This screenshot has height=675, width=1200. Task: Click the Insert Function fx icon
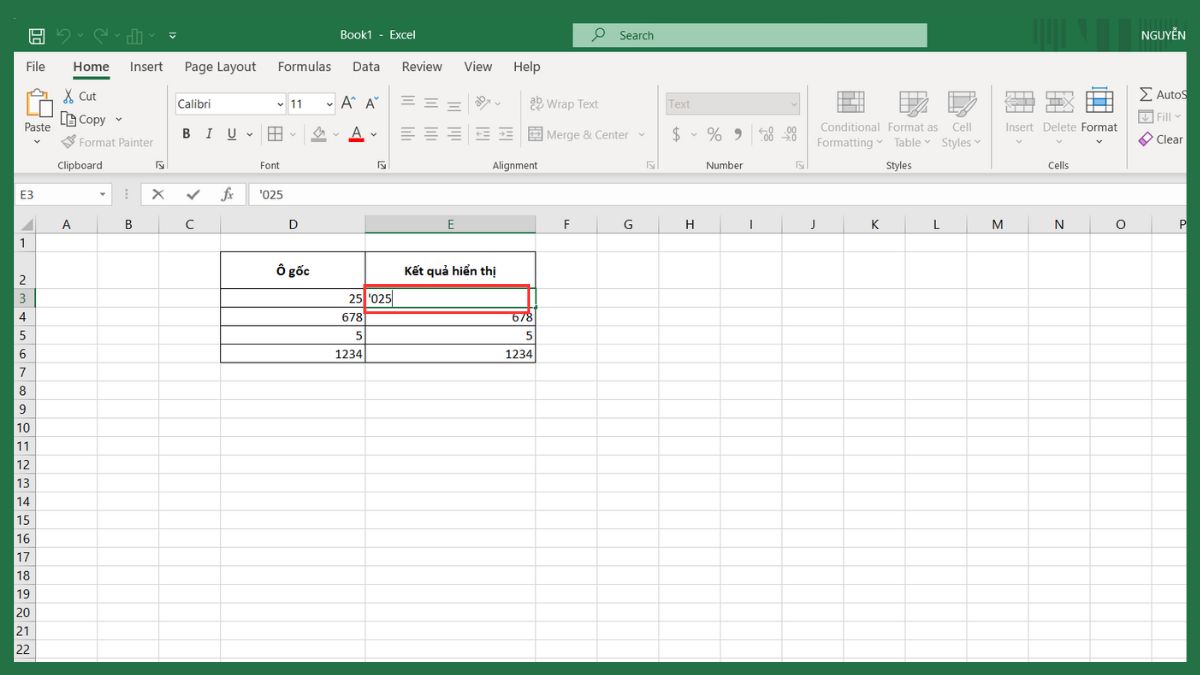(227, 194)
